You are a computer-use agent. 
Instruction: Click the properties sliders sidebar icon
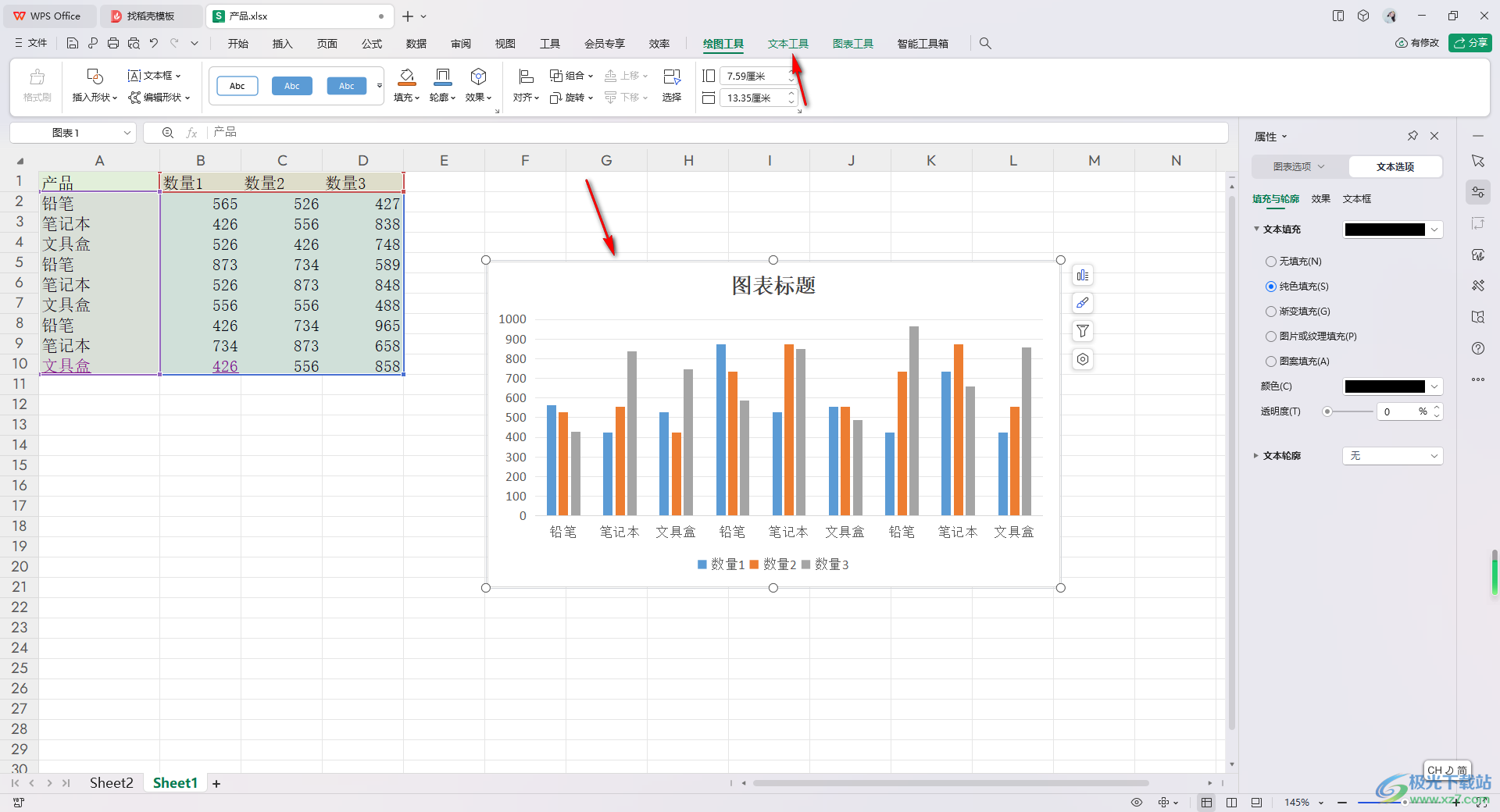(x=1478, y=192)
